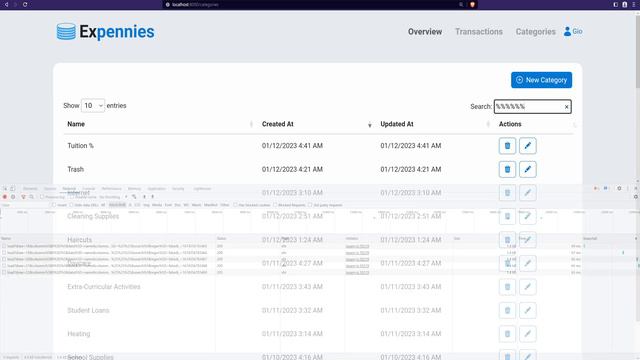Toggle Hide data URLs checkbox

click(x=71, y=205)
